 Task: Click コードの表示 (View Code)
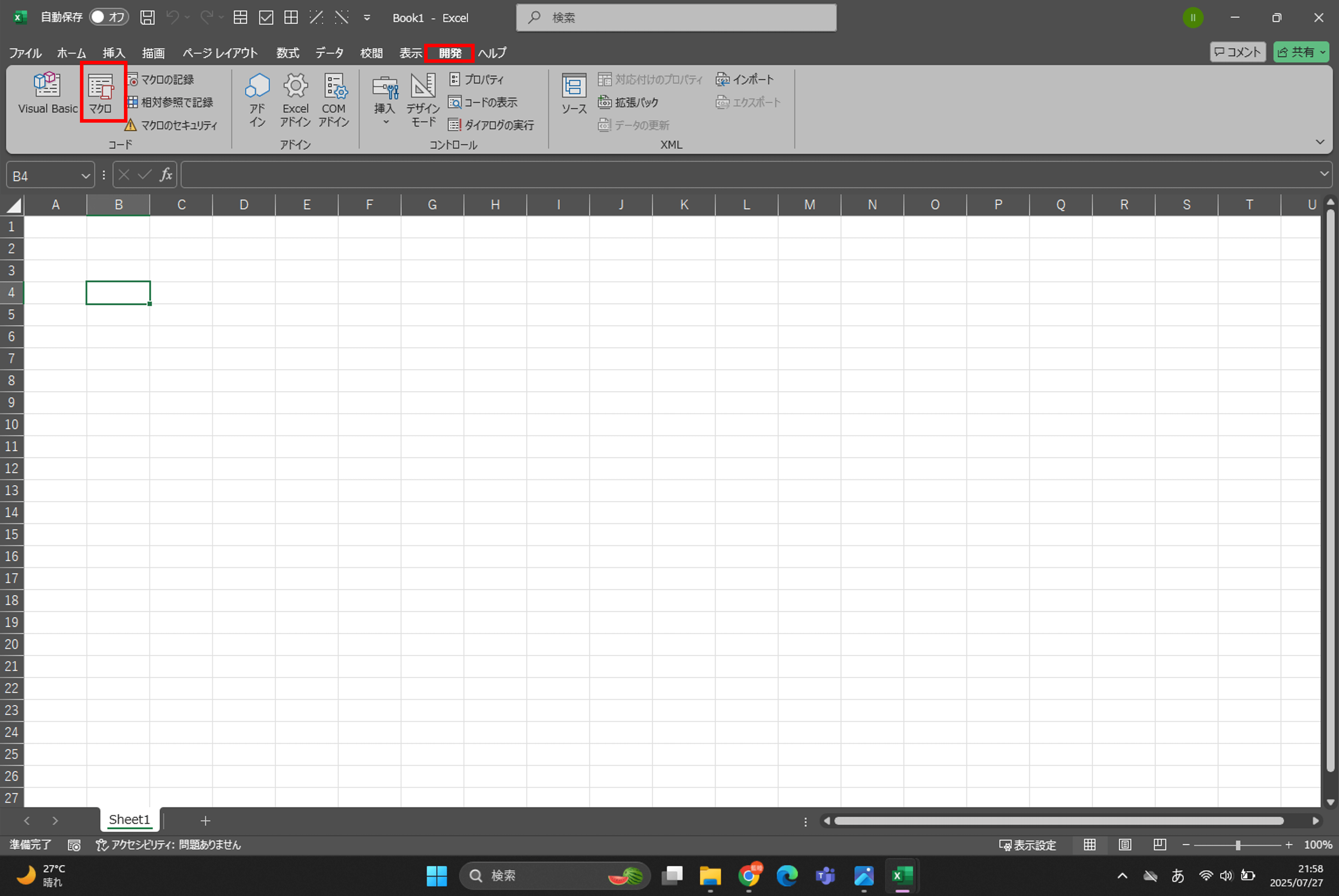[x=483, y=102]
